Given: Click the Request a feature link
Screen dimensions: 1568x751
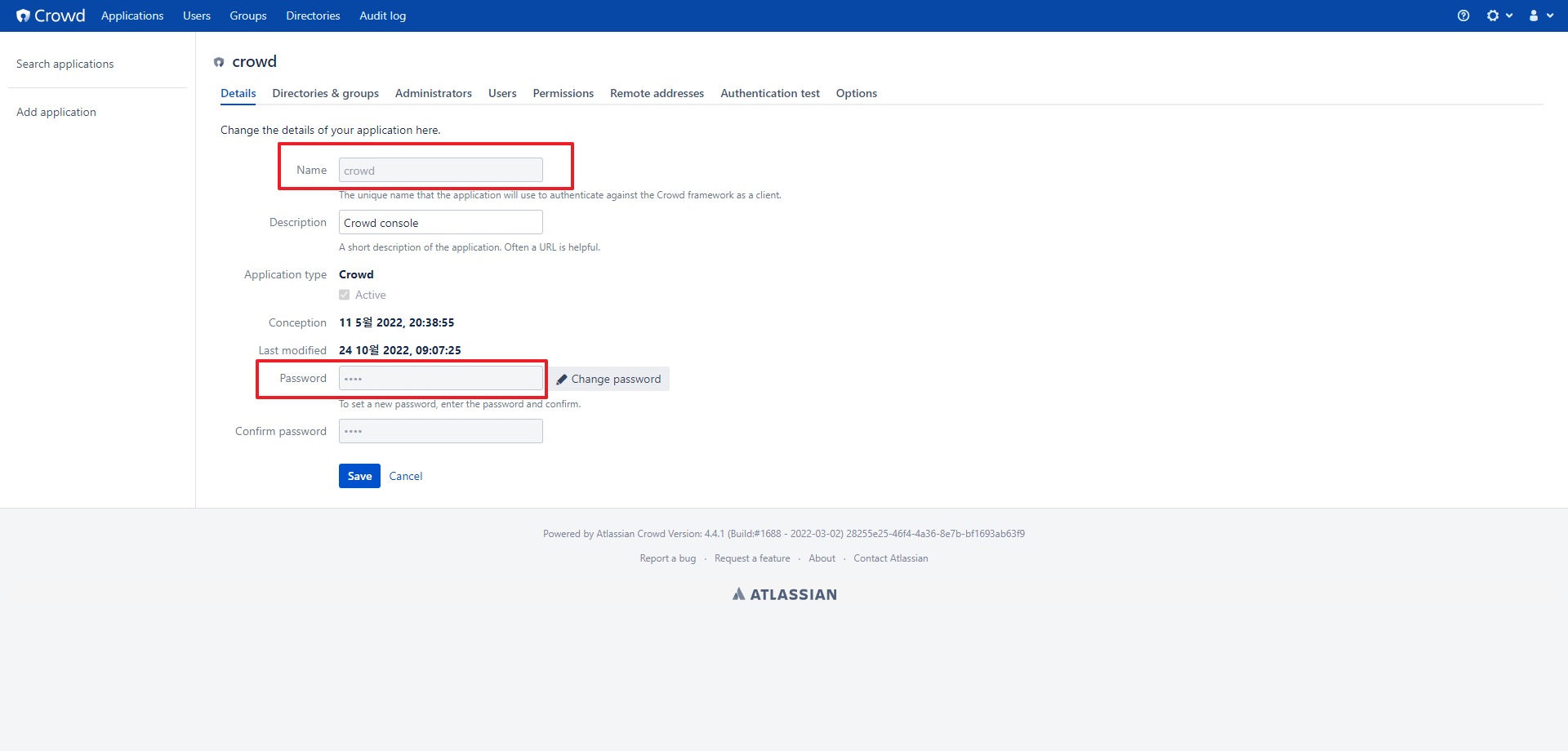Looking at the screenshot, I should point(752,558).
